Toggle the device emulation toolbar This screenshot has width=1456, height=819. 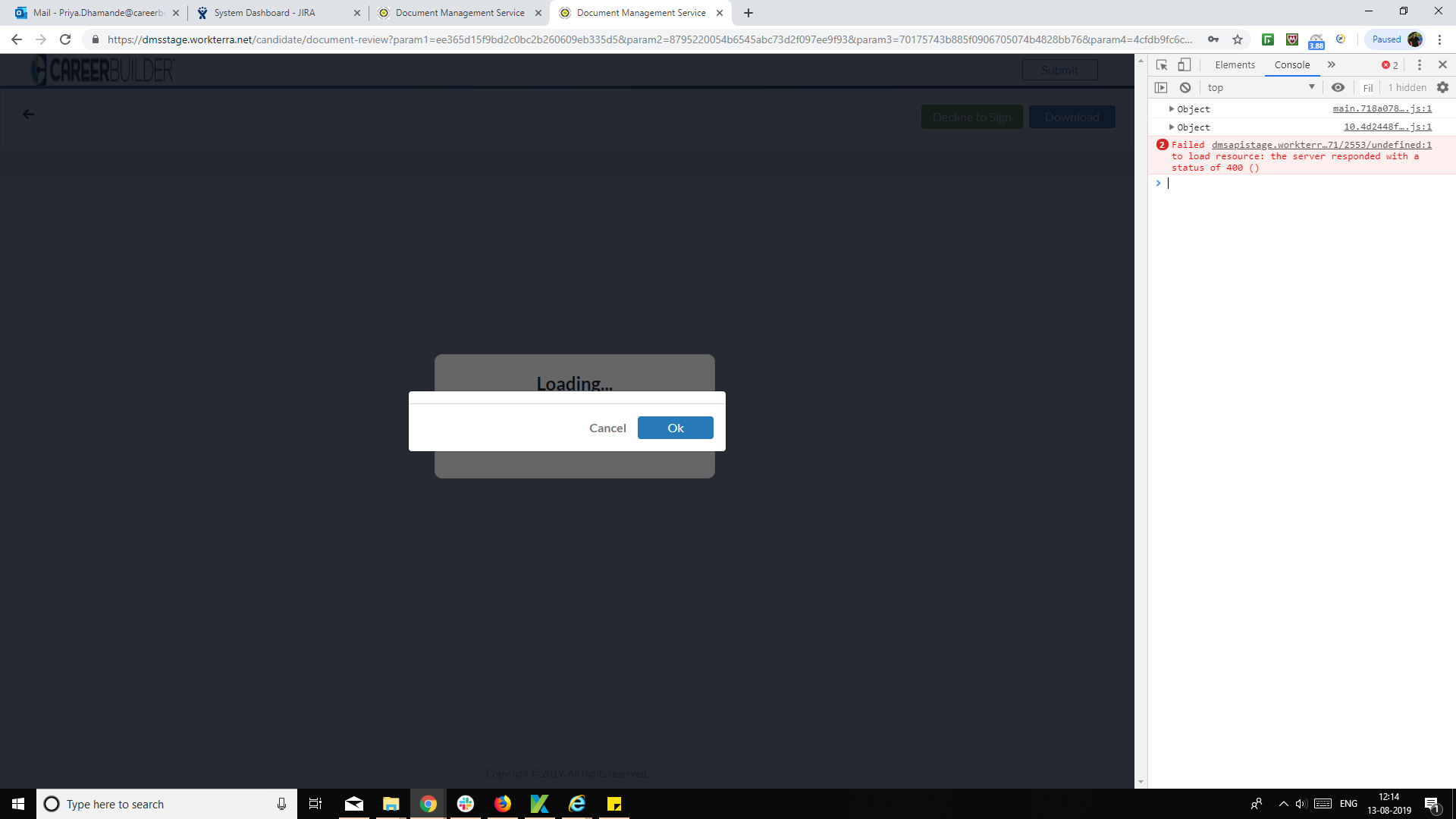1185,64
